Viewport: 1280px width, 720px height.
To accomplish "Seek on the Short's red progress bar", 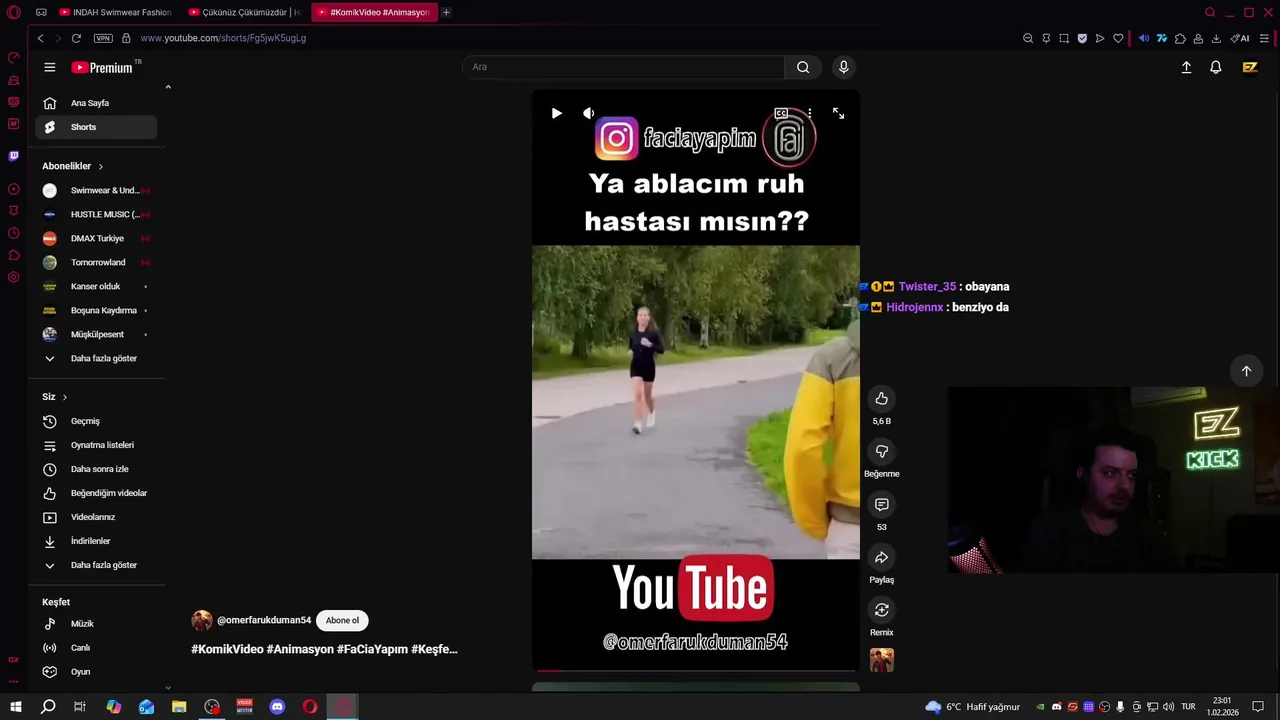I will point(695,670).
